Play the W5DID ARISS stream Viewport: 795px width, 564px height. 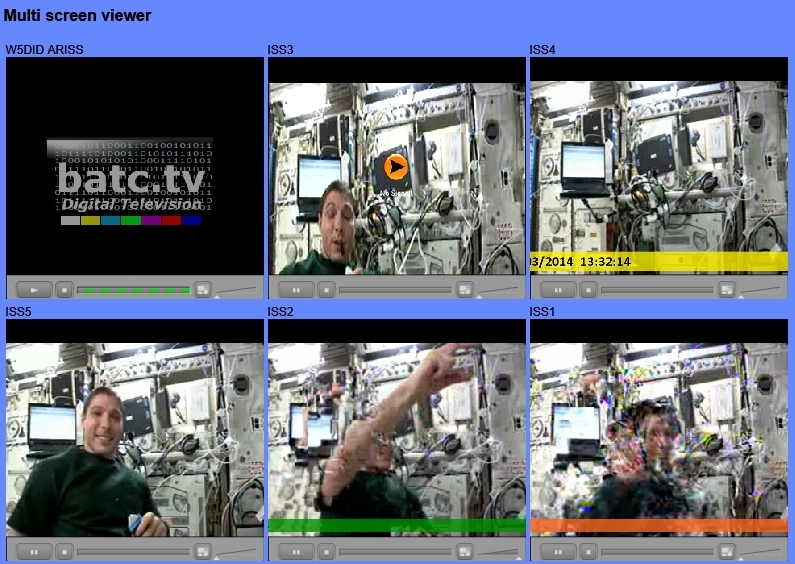[34, 289]
